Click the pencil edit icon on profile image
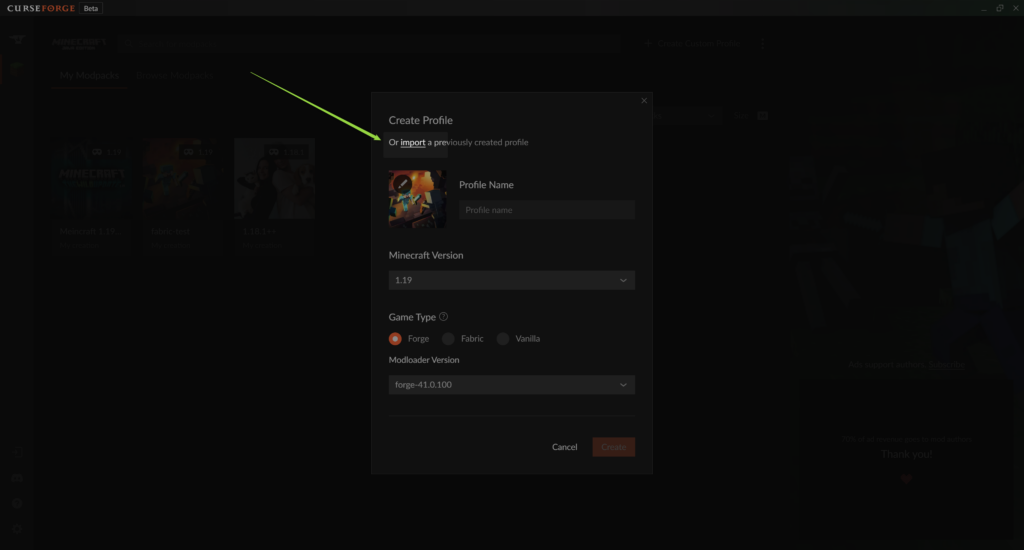 [x=402, y=184]
